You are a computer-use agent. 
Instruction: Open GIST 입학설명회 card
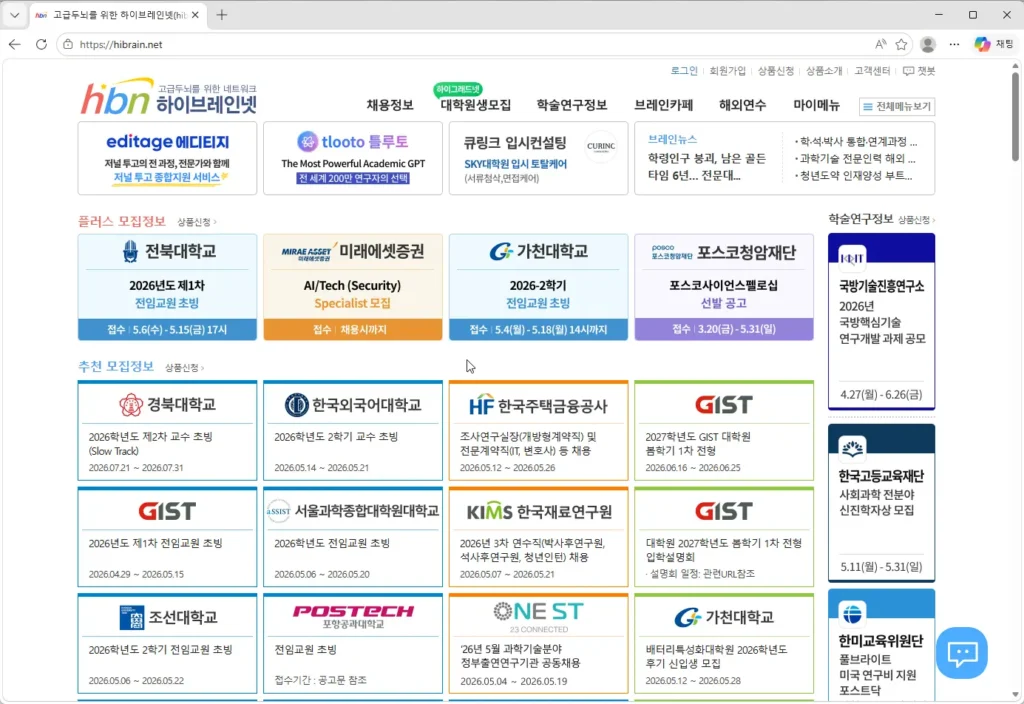pyautogui.click(x=724, y=537)
